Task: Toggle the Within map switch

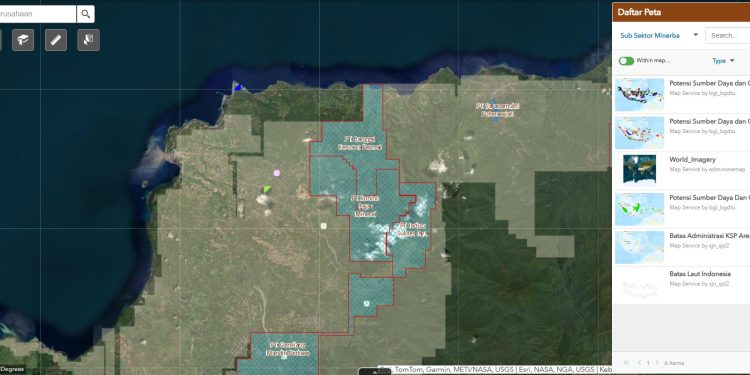Action: point(626,61)
